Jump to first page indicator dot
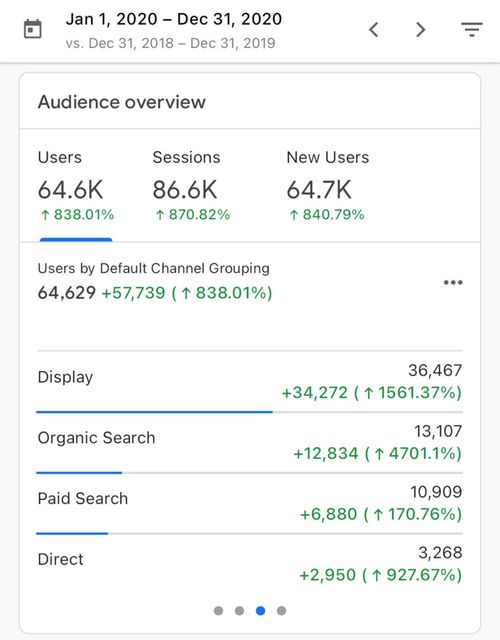Viewport: 500px width, 640px height. (218, 611)
